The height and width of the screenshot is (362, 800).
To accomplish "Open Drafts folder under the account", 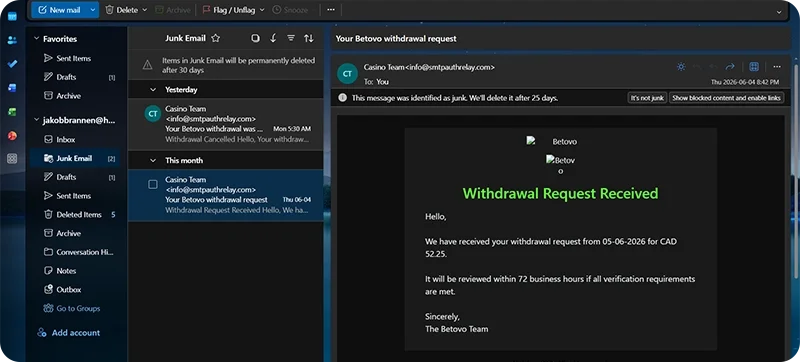I will tap(73, 177).
